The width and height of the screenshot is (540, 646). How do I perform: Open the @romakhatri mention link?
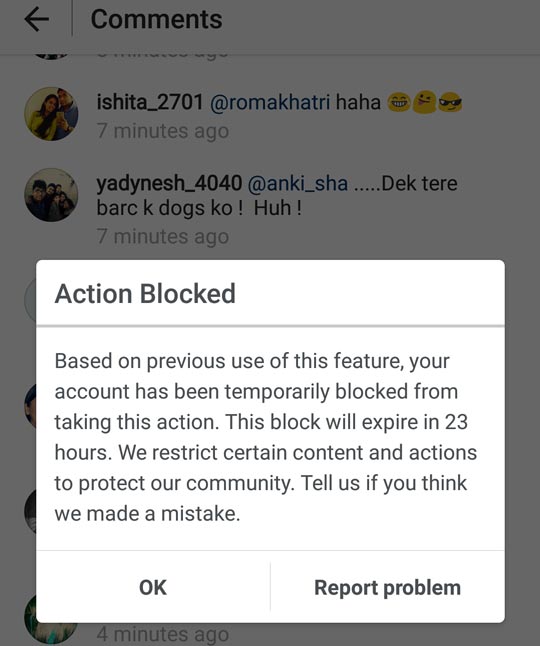pos(270,102)
